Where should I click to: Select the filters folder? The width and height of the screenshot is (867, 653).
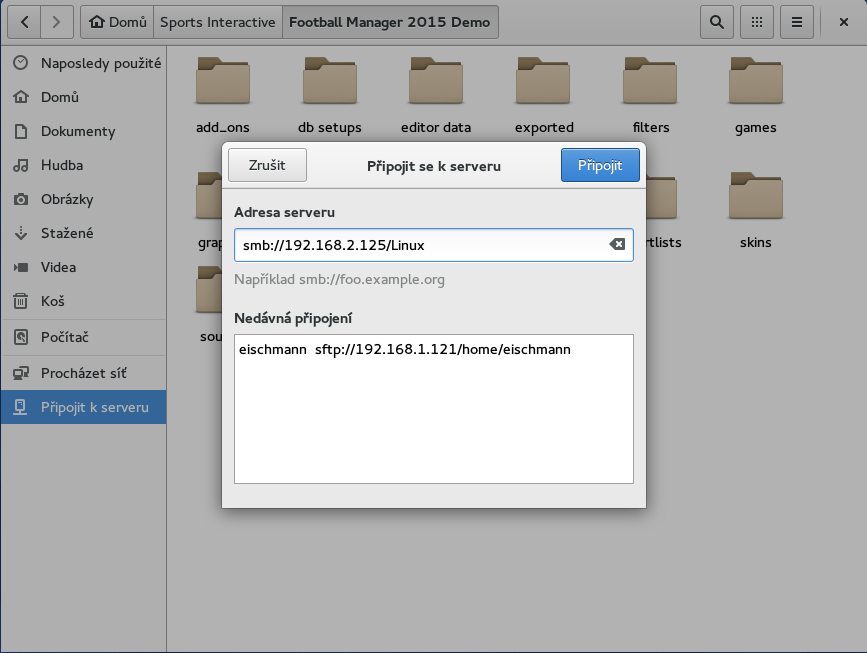(x=650, y=96)
